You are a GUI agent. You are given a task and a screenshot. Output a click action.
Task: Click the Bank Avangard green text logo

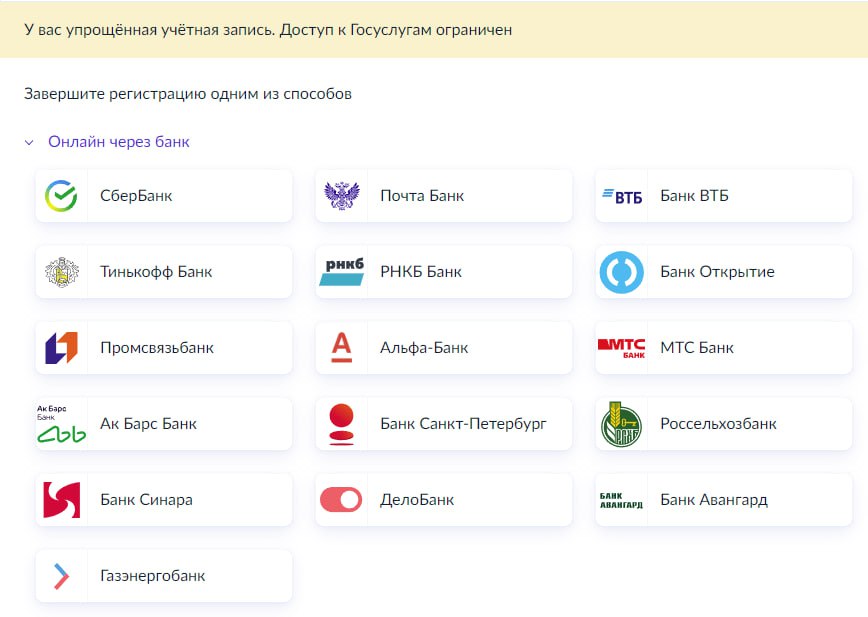622,500
